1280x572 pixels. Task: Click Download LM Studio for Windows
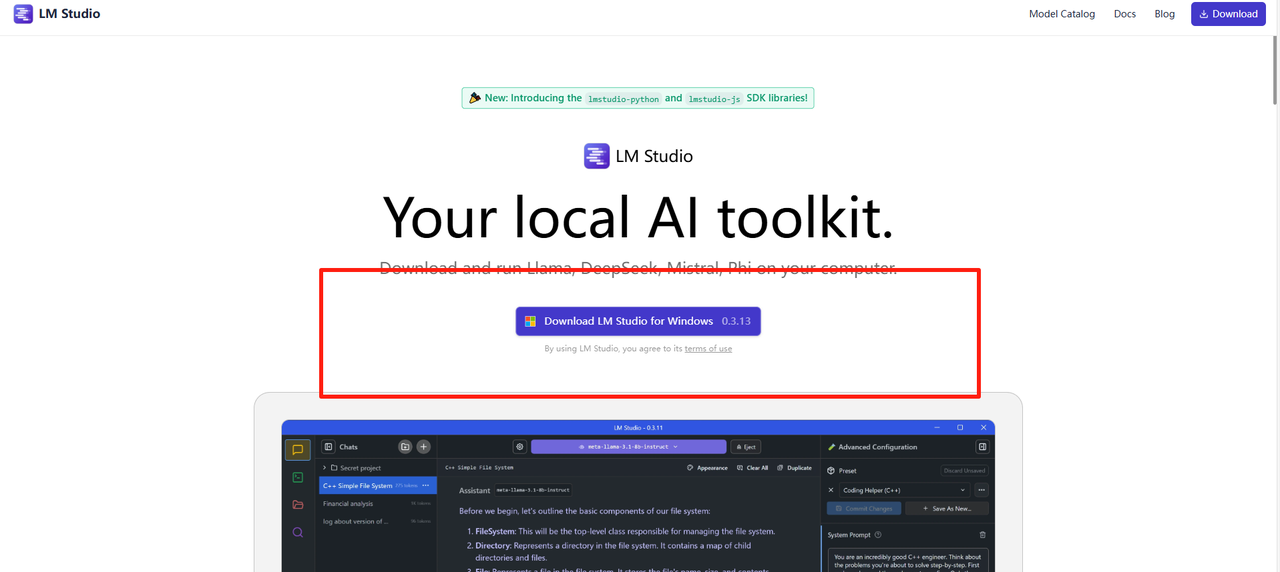637,321
